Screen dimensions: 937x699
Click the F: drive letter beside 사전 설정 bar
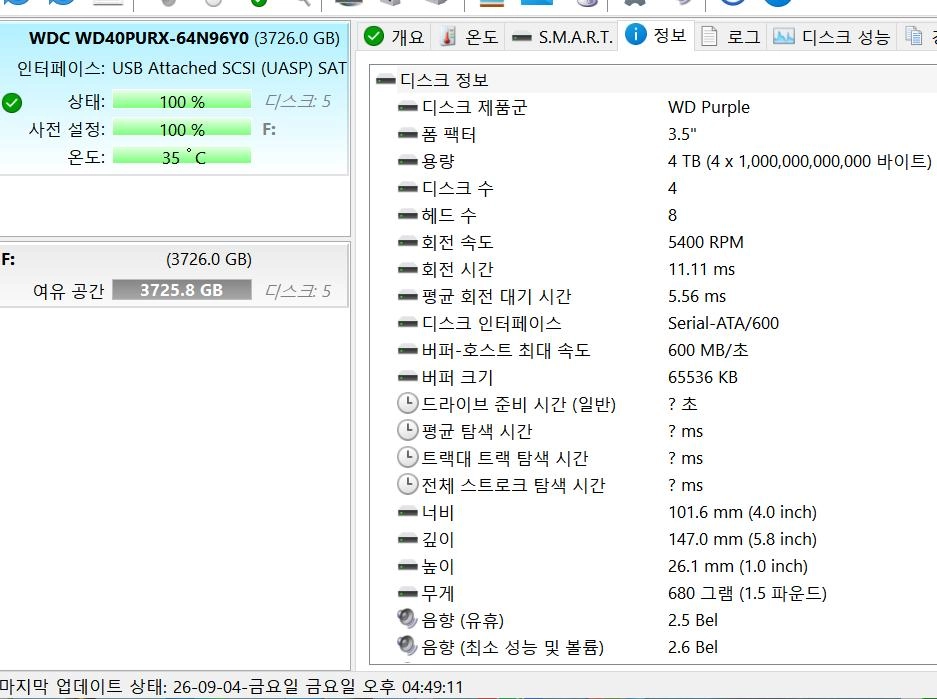[x=269, y=129]
